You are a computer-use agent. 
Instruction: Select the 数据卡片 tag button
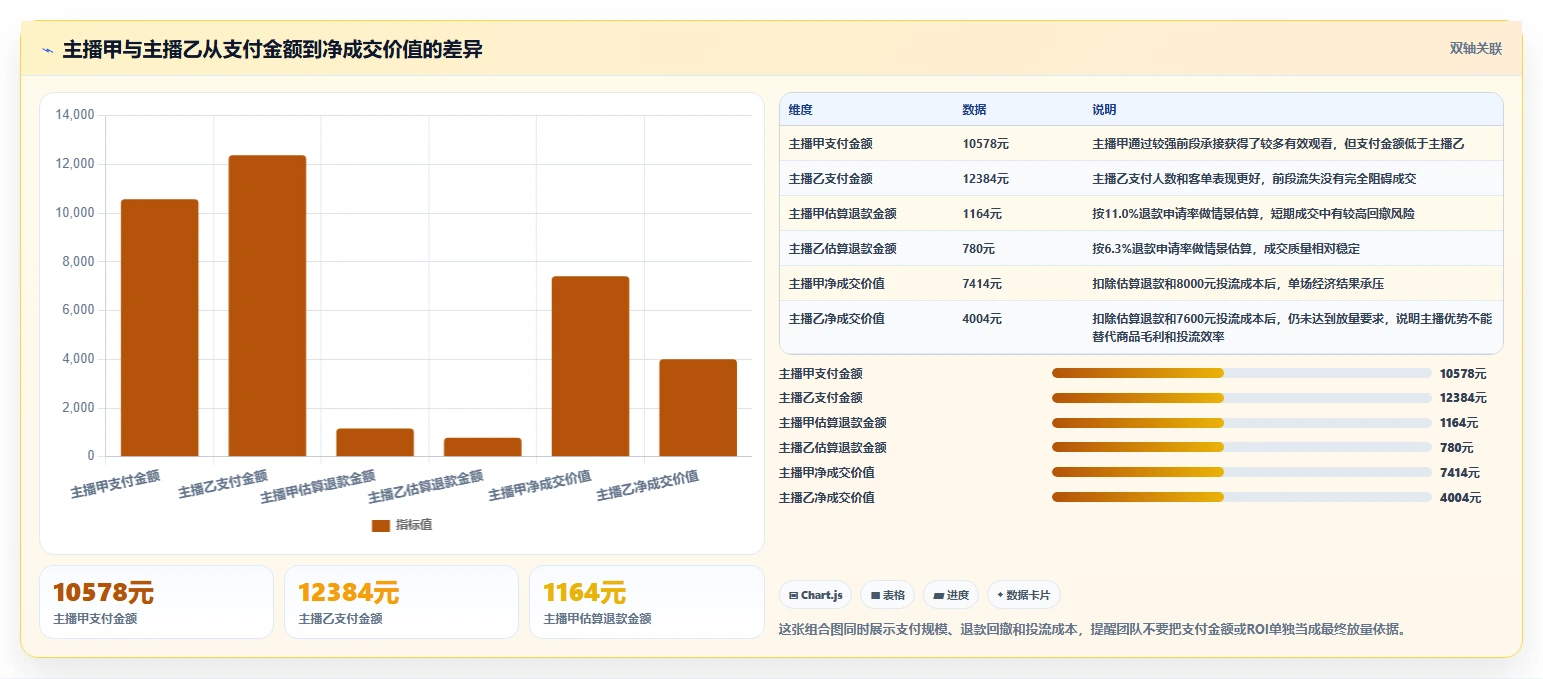[1023, 595]
